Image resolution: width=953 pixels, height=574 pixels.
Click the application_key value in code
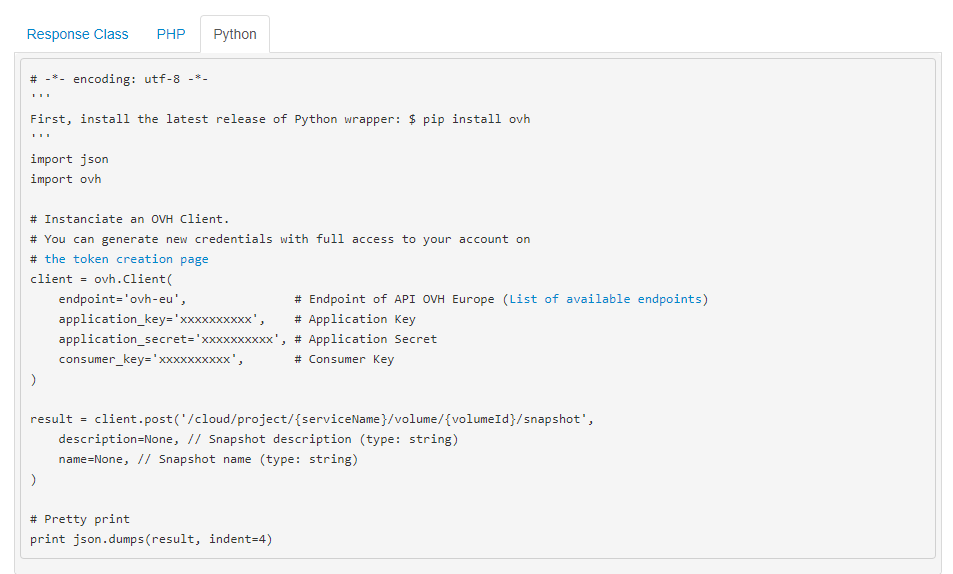(218, 319)
